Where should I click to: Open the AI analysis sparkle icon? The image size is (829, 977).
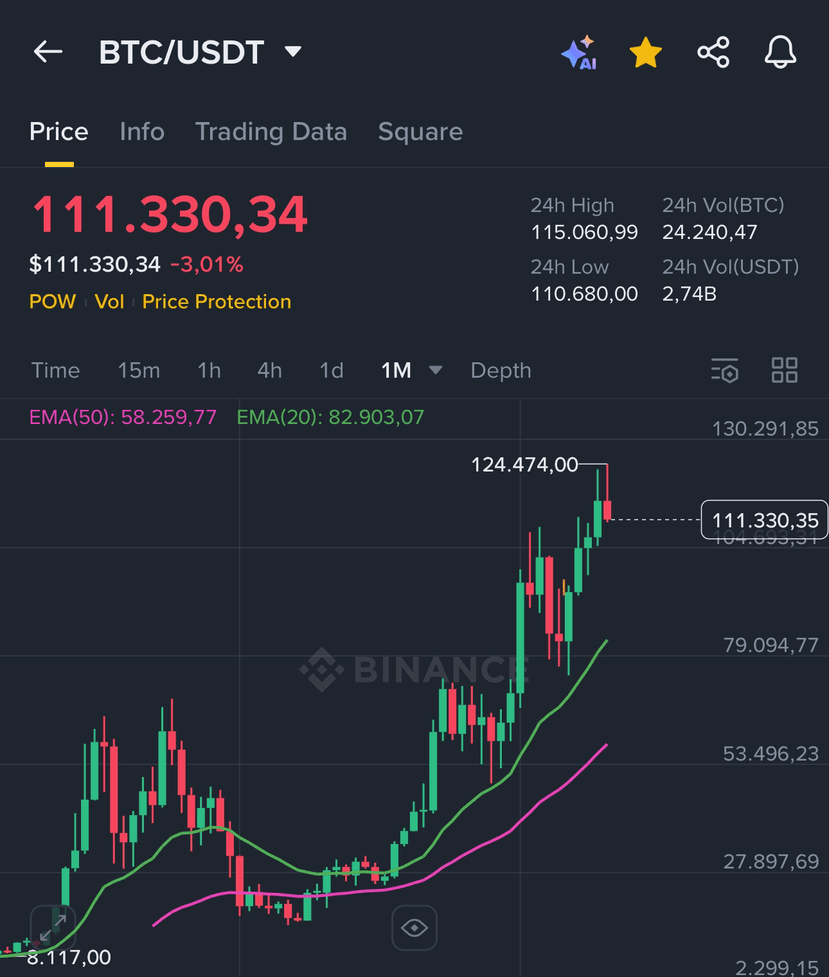pos(579,52)
